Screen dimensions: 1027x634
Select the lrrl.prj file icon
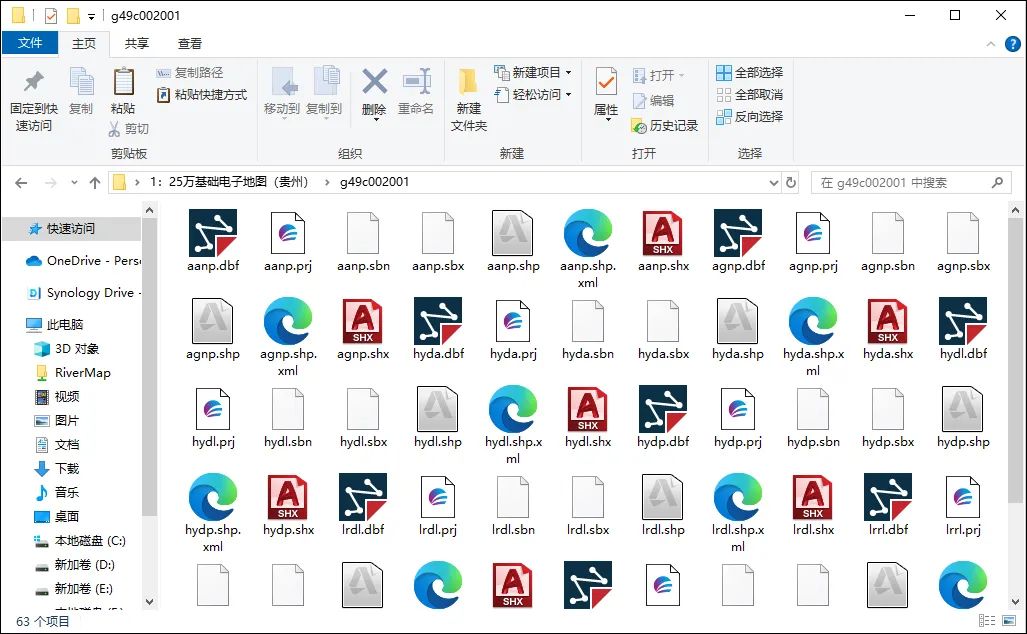(963, 496)
